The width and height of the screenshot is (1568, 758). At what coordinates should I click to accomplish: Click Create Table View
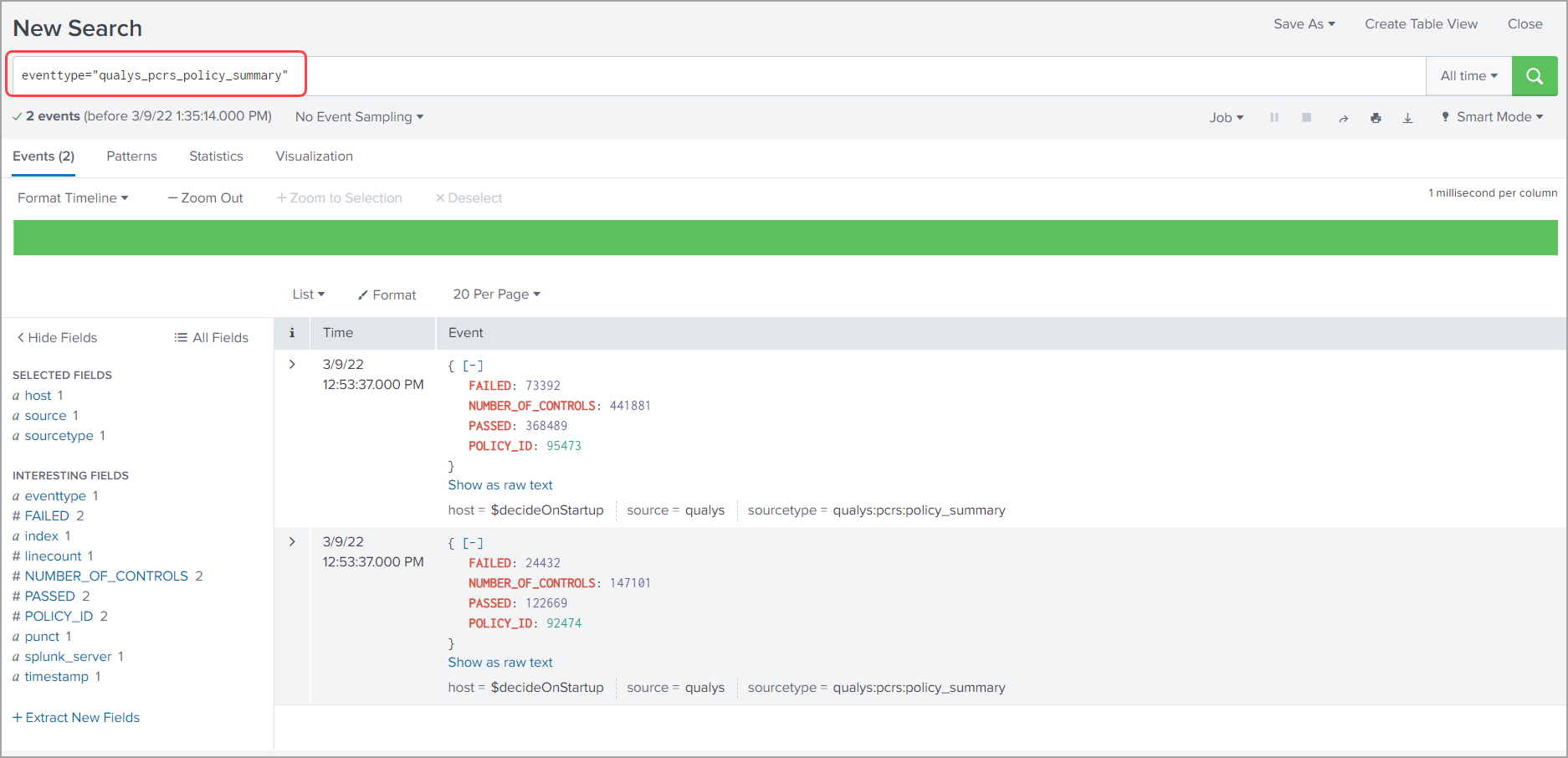[1421, 24]
